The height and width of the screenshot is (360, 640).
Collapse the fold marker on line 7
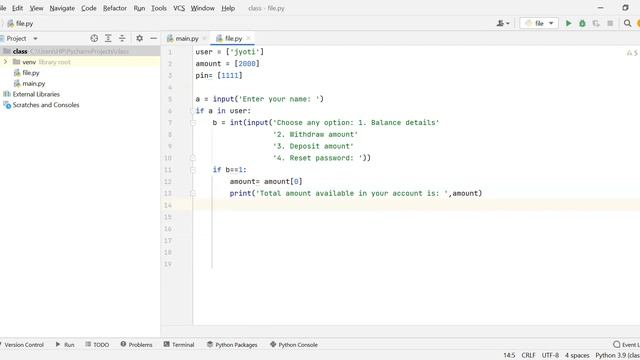(193, 122)
